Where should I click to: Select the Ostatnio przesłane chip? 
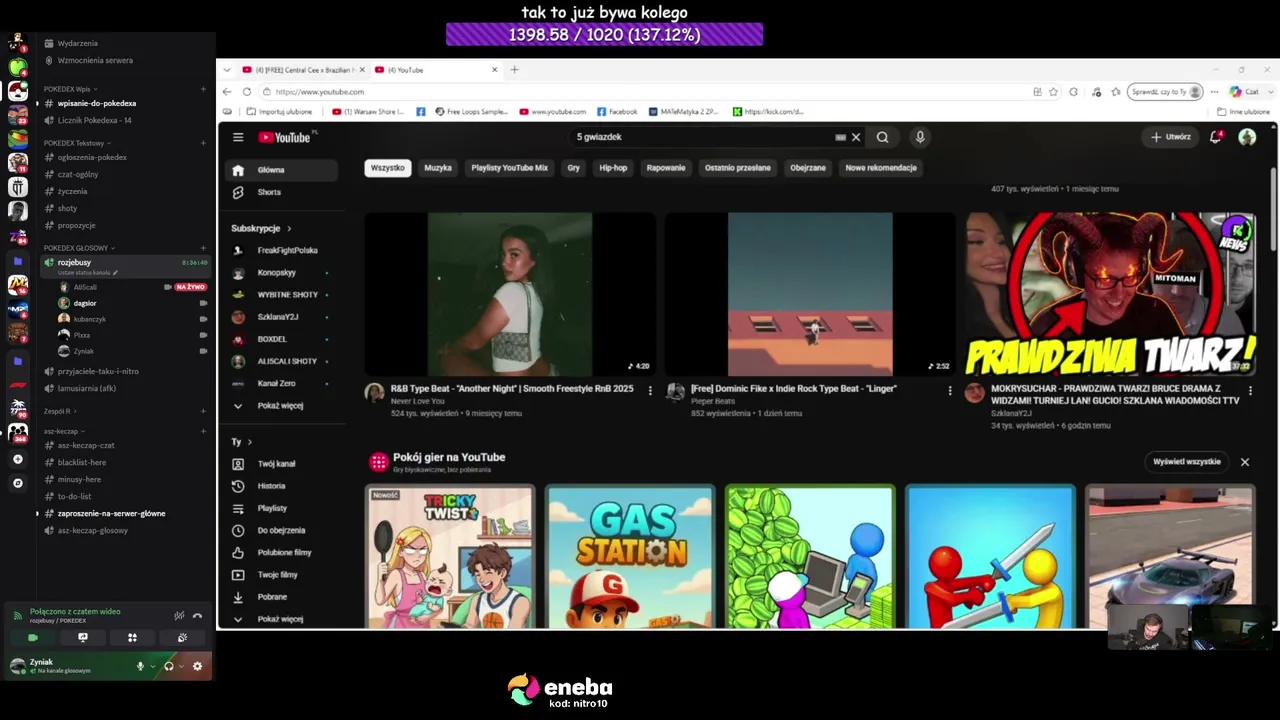pyautogui.click(x=738, y=168)
